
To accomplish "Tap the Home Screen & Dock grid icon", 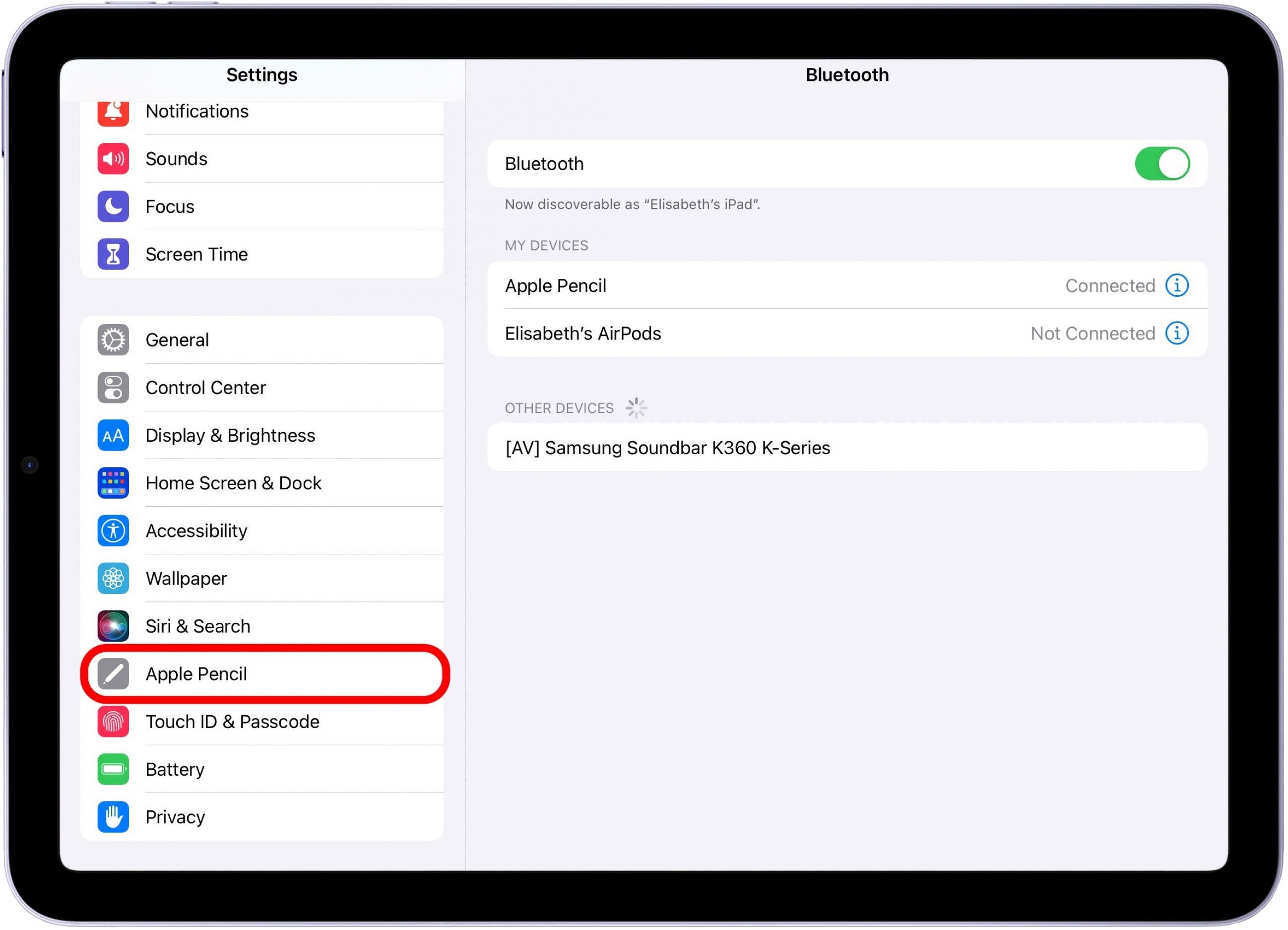I will coord(113,483).
